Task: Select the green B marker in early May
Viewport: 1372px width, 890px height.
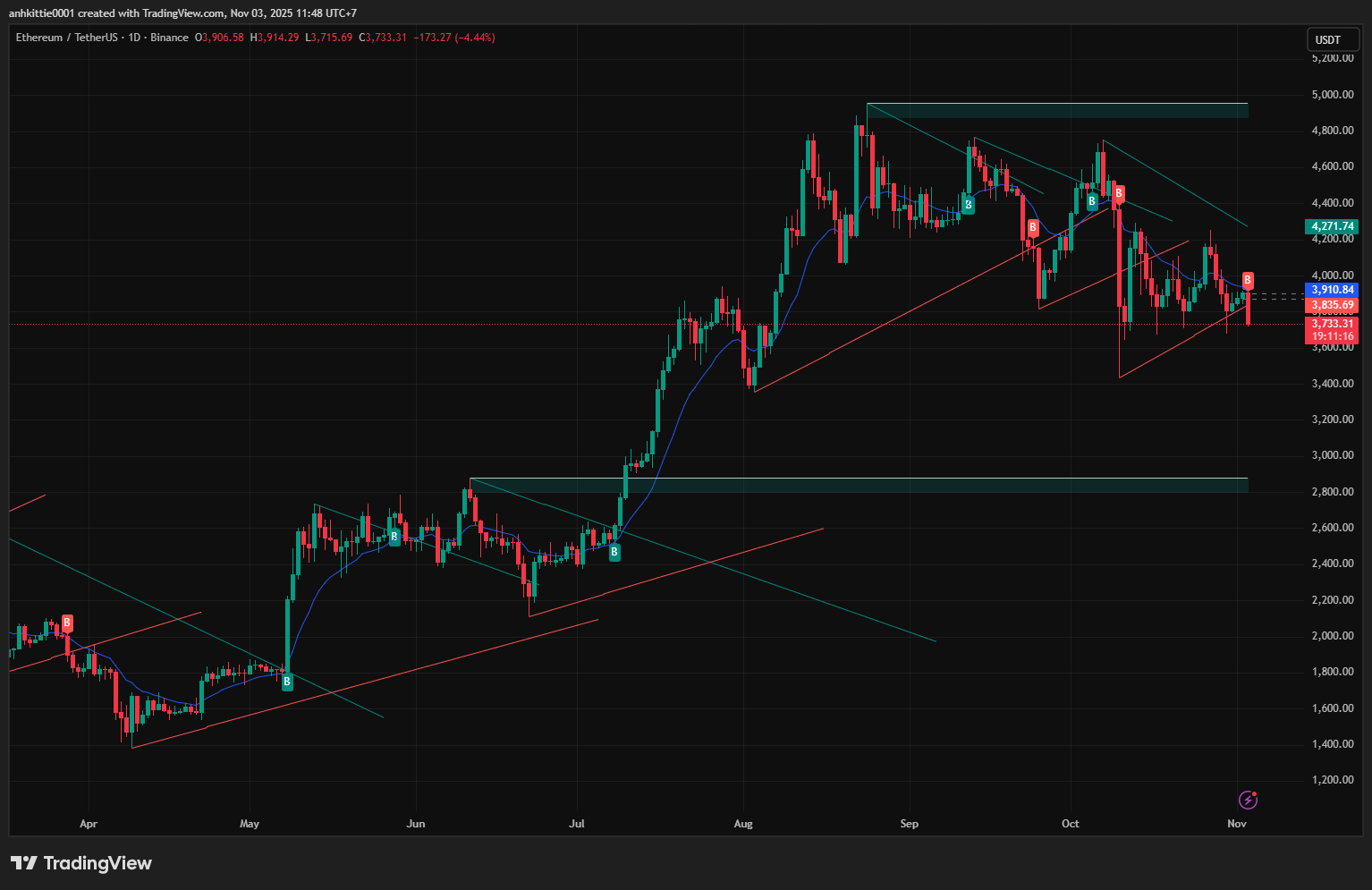Action: click(287, 682)
